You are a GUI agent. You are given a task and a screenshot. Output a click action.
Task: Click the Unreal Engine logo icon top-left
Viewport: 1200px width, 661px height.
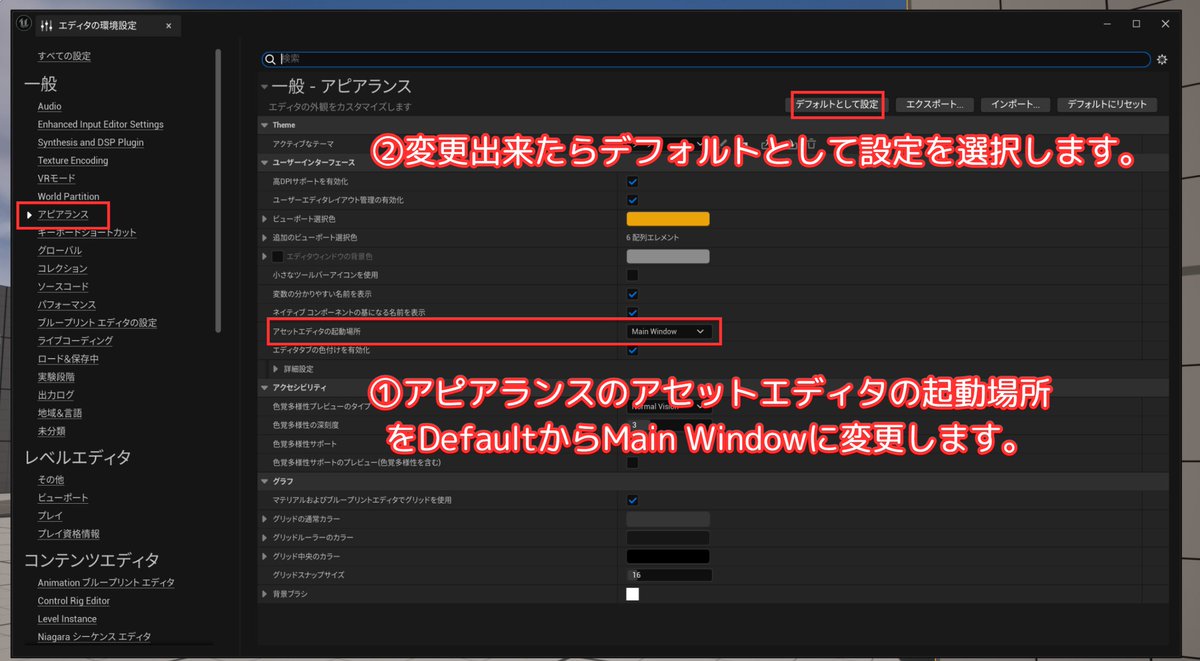(22, 22)
